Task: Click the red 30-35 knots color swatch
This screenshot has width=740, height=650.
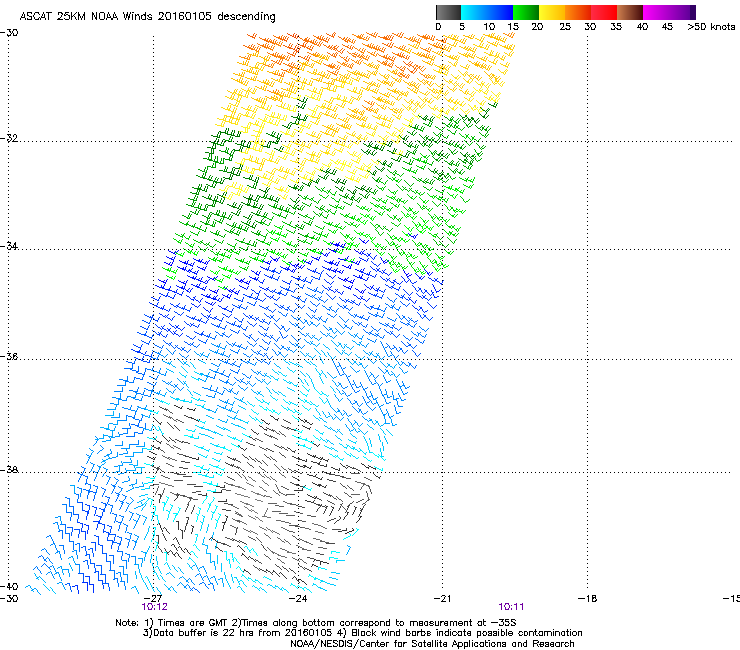Action: click(604, 12)
